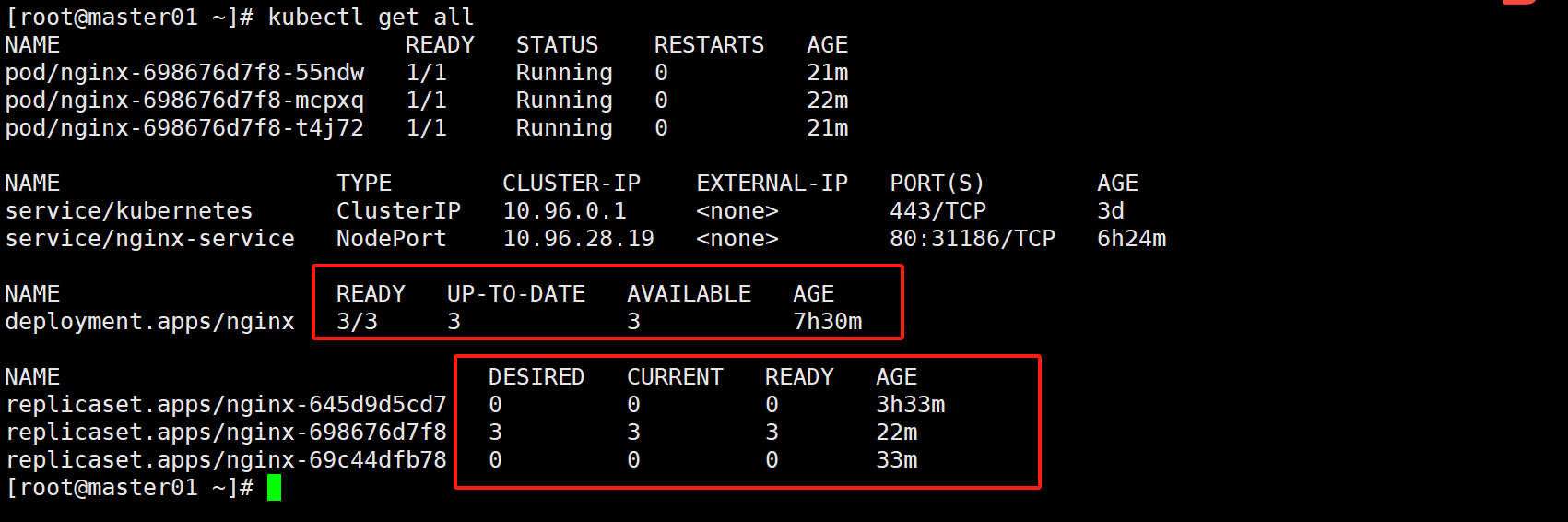Click the service/nginx-service entry
The image size is (1568, 522).
click(149, 239)
